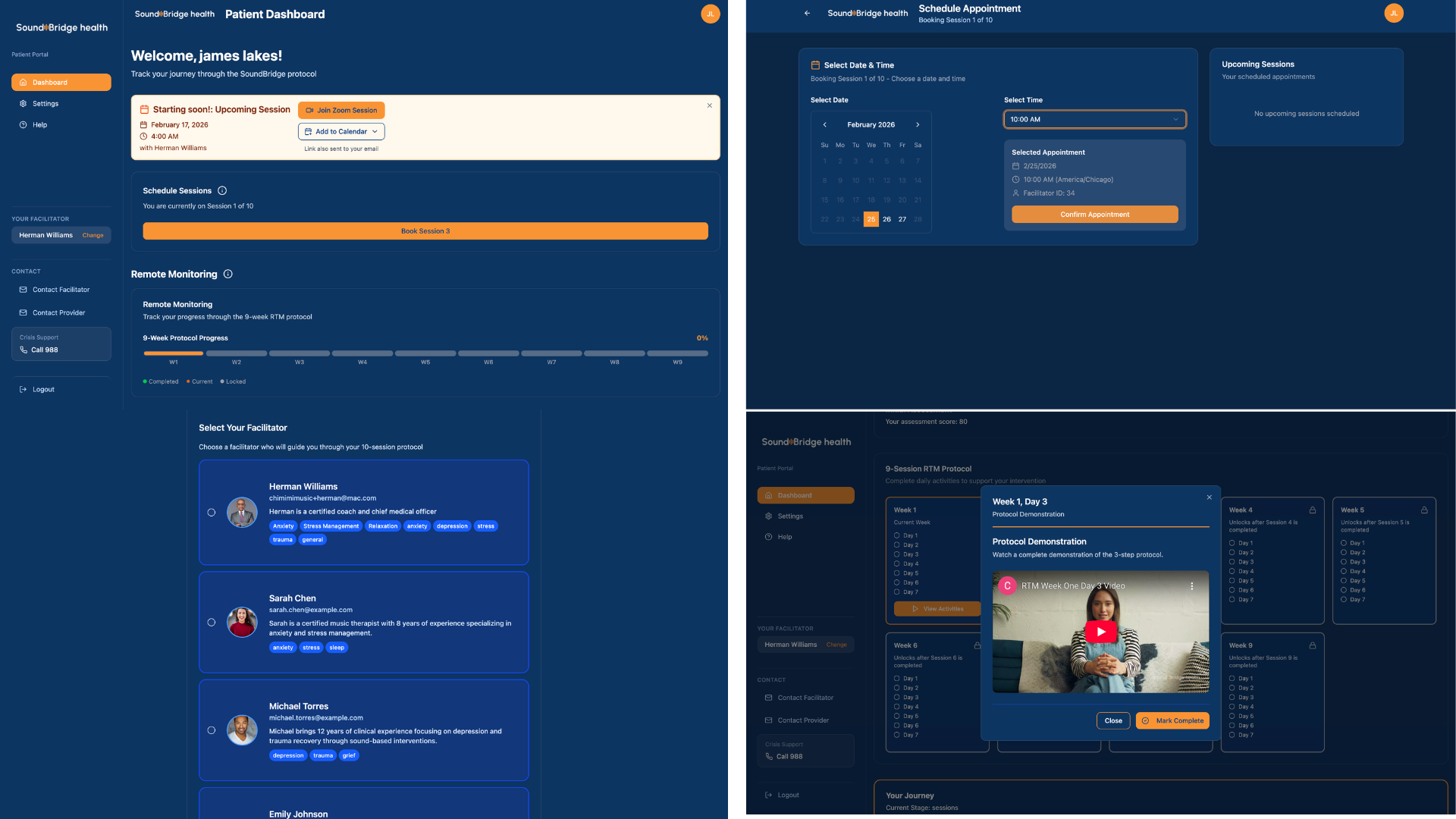Viewport: 1456px width, 819px height.
Task: Open the 10:00 AM time dropdown
Action: 1094,119
